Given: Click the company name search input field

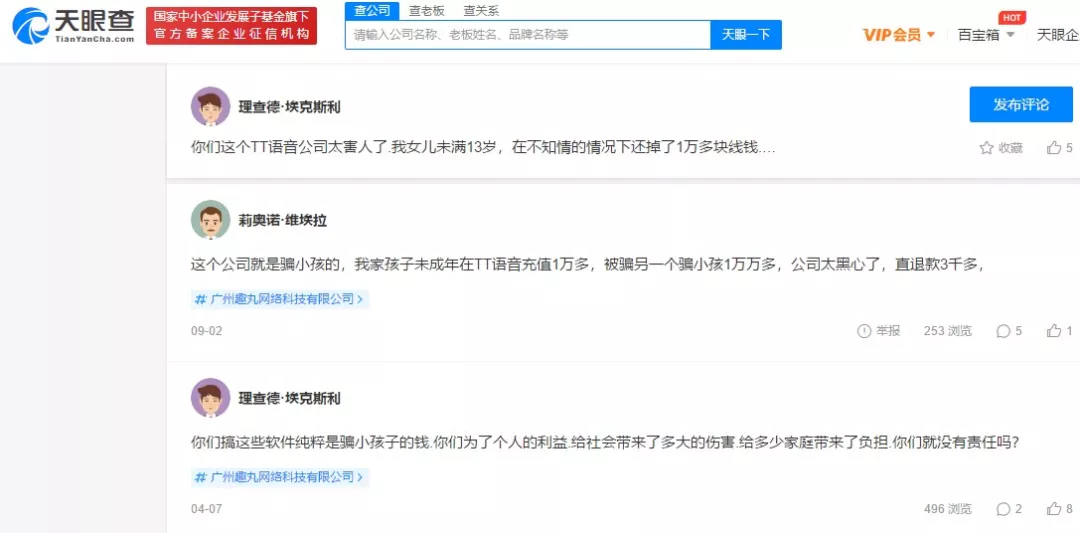Looking at the screenshot, I should click(528, 35).
